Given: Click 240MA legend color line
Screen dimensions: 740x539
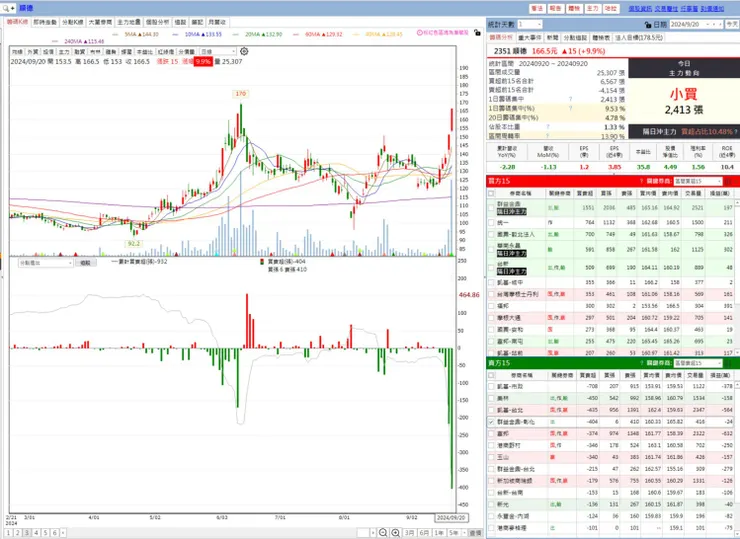Looking at the screenshot, I should point(55,42).
